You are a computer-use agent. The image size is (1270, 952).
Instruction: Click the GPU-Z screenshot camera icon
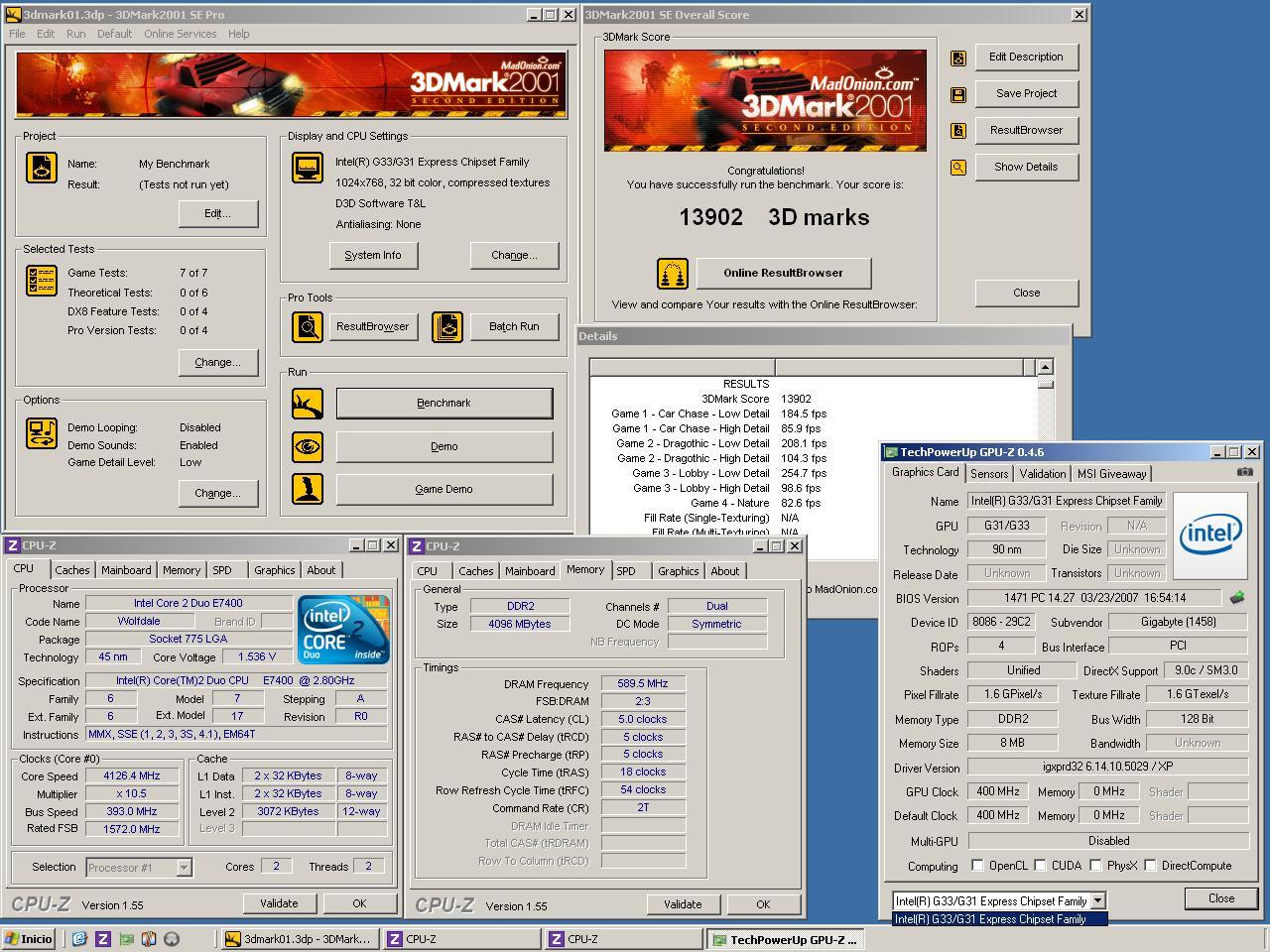(x=1245, y=472)
